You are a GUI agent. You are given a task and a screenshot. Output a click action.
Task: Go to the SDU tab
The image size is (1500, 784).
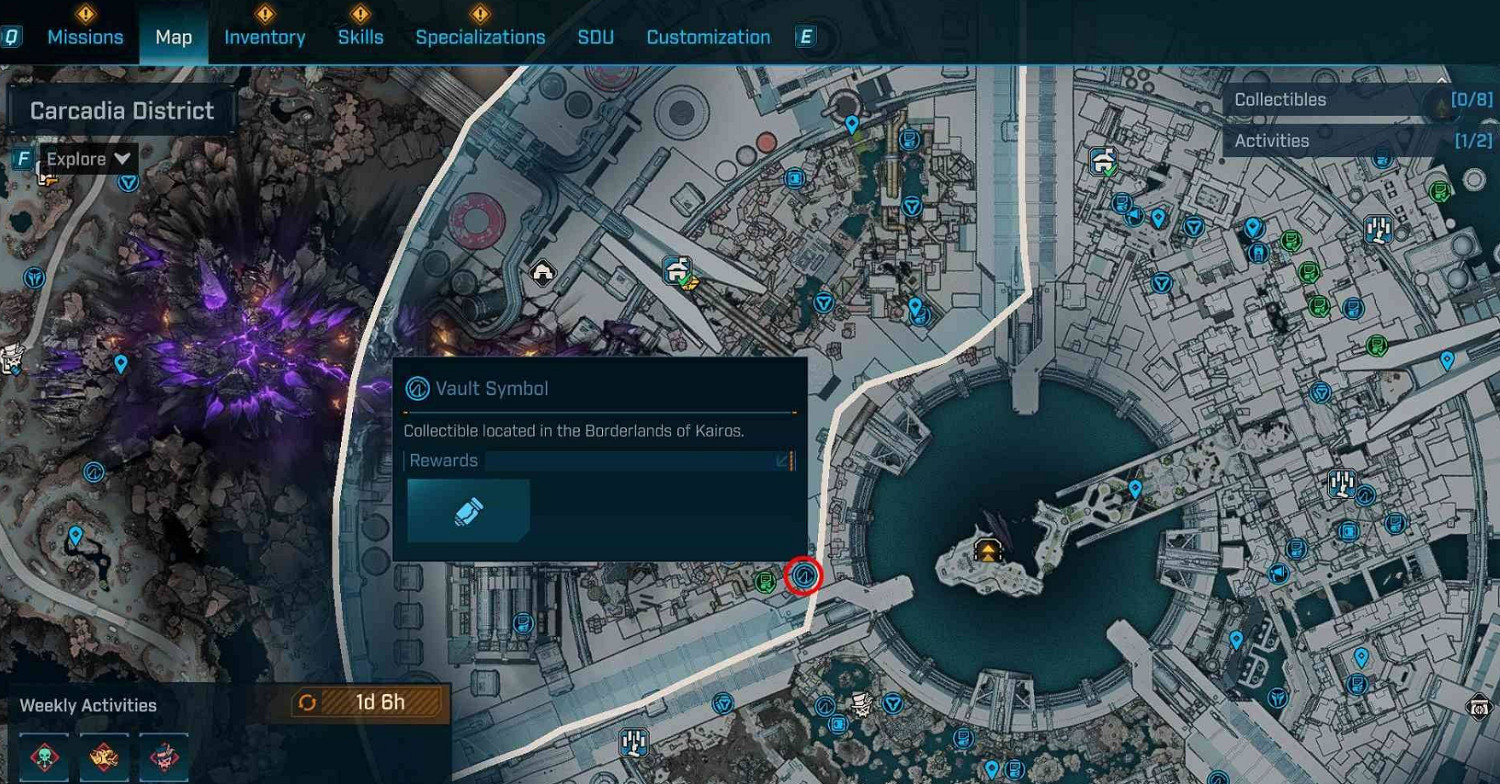[x=595, y=38]
